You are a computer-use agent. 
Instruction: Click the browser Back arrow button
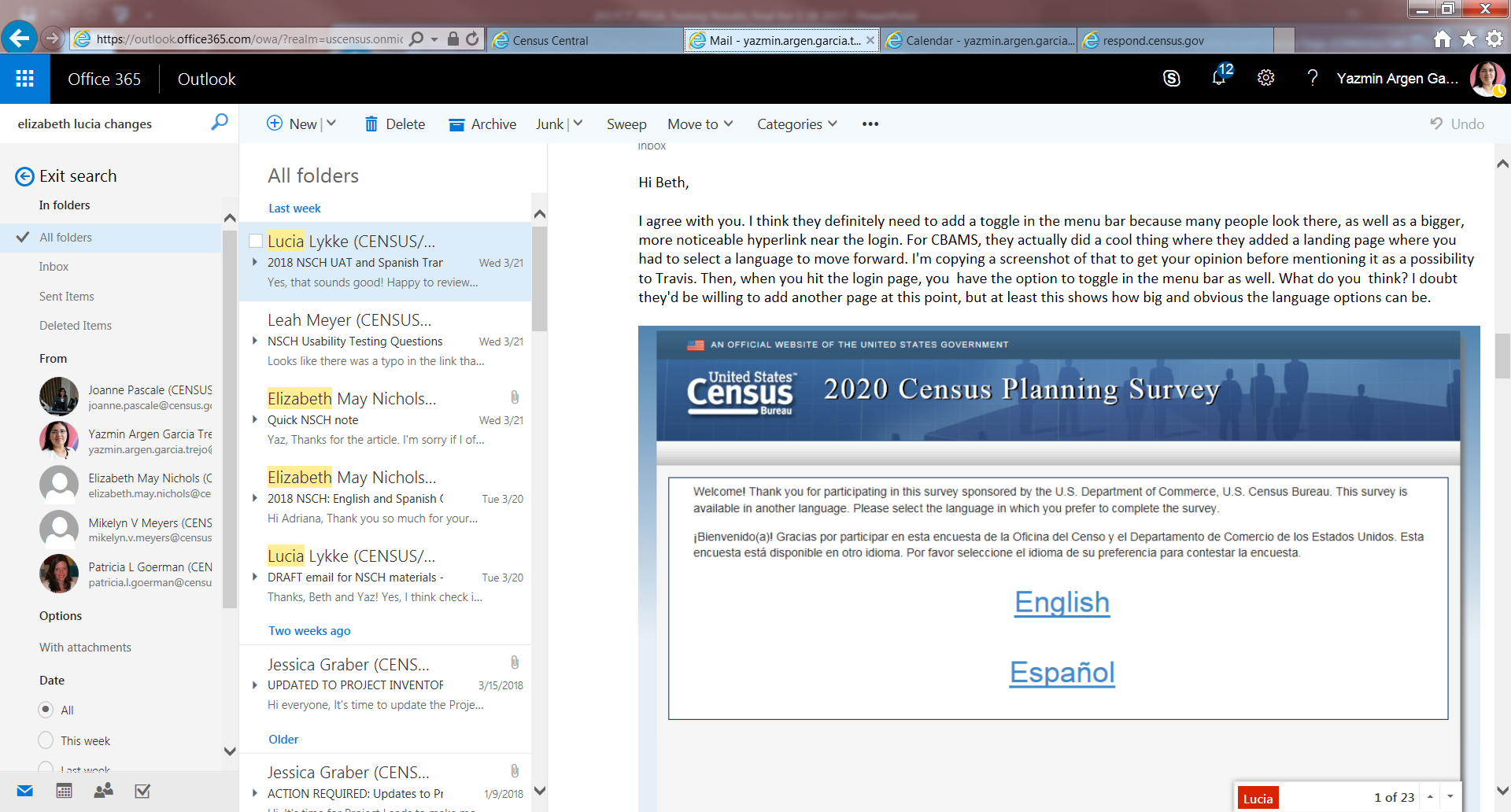pos(19,38)
